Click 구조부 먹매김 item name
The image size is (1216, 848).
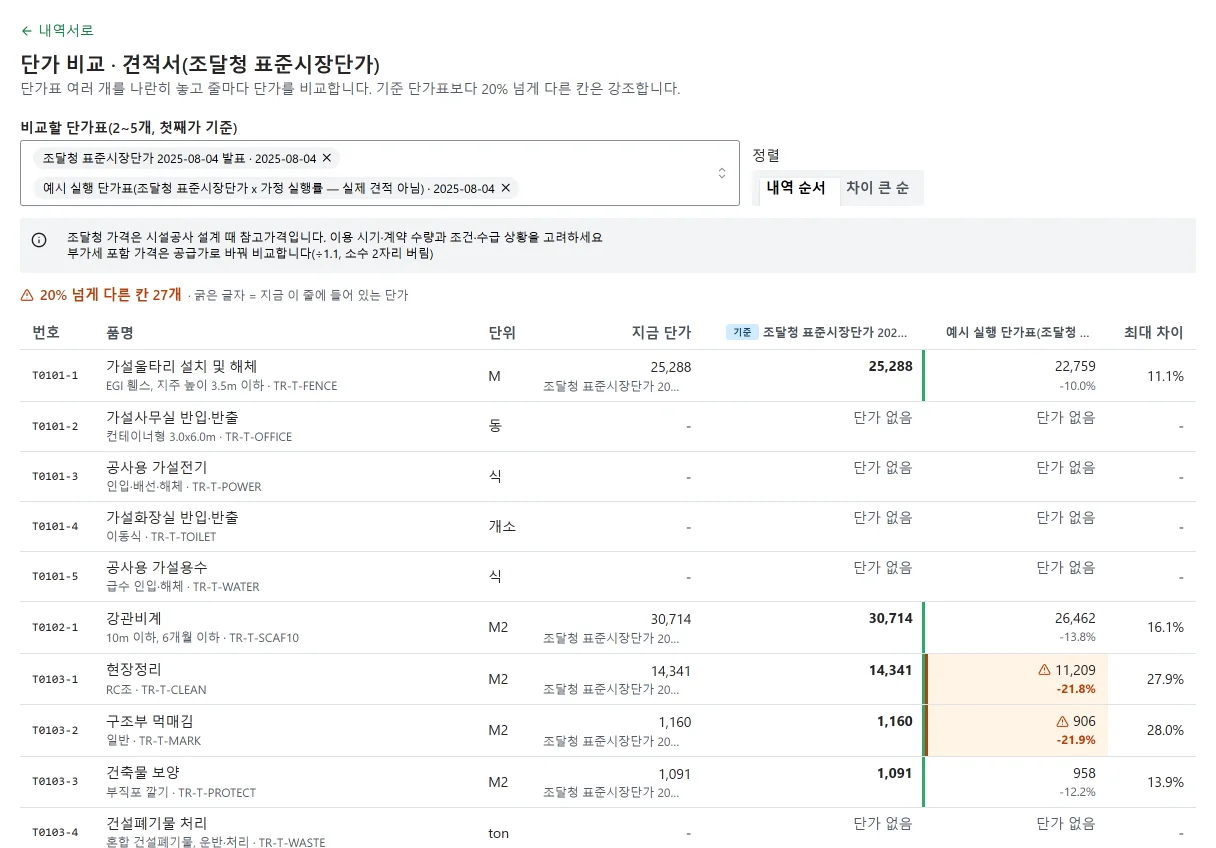coord(150,721)
